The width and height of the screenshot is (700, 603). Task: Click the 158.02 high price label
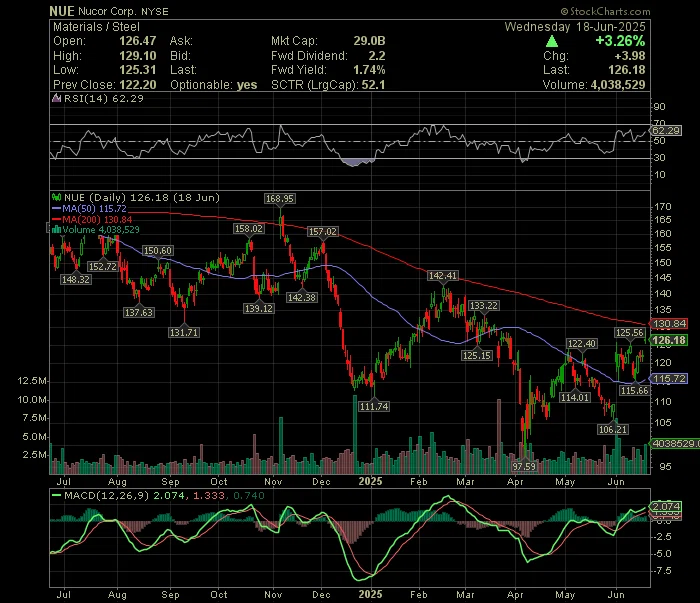249,229
